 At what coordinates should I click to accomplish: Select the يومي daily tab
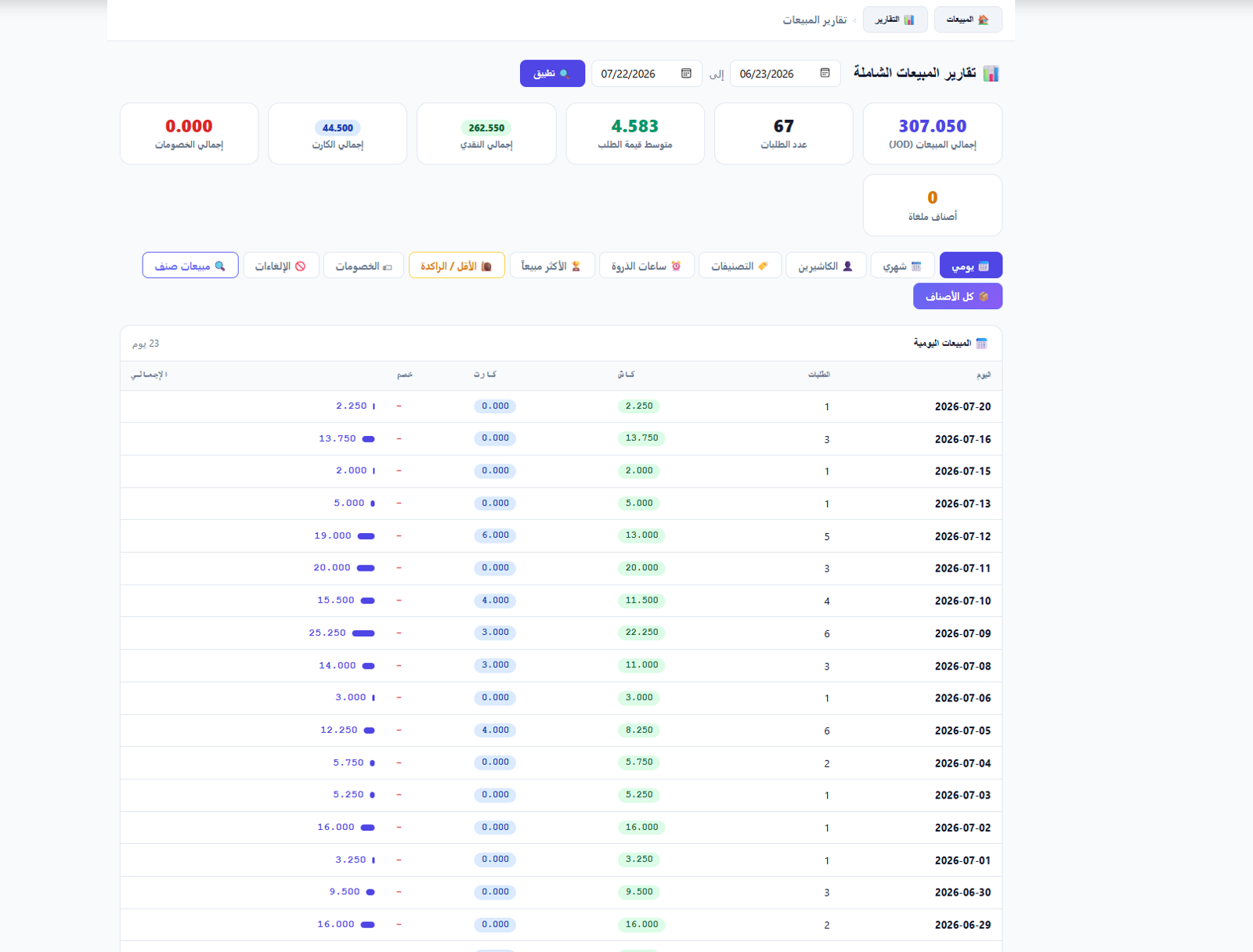click(x=971, y=266)
